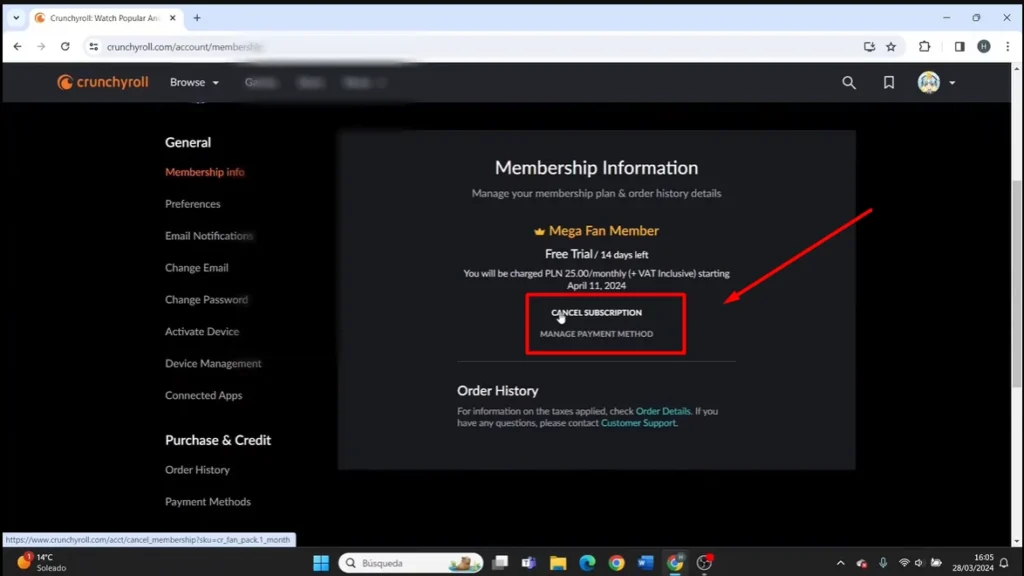Click the install app icon in address bar

tap(869, 46)
